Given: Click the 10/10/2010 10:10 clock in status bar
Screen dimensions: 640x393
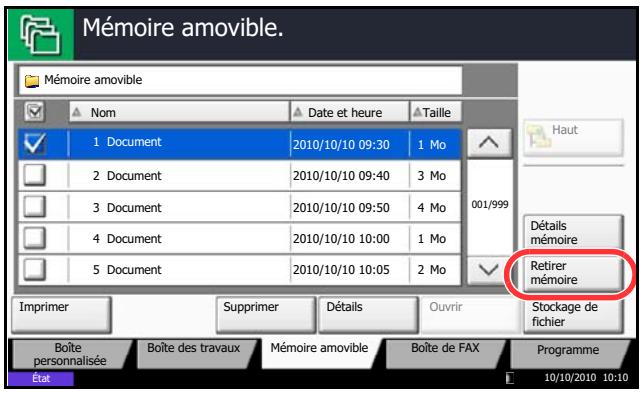Looking at the screenshot, I should pos(586,378).
